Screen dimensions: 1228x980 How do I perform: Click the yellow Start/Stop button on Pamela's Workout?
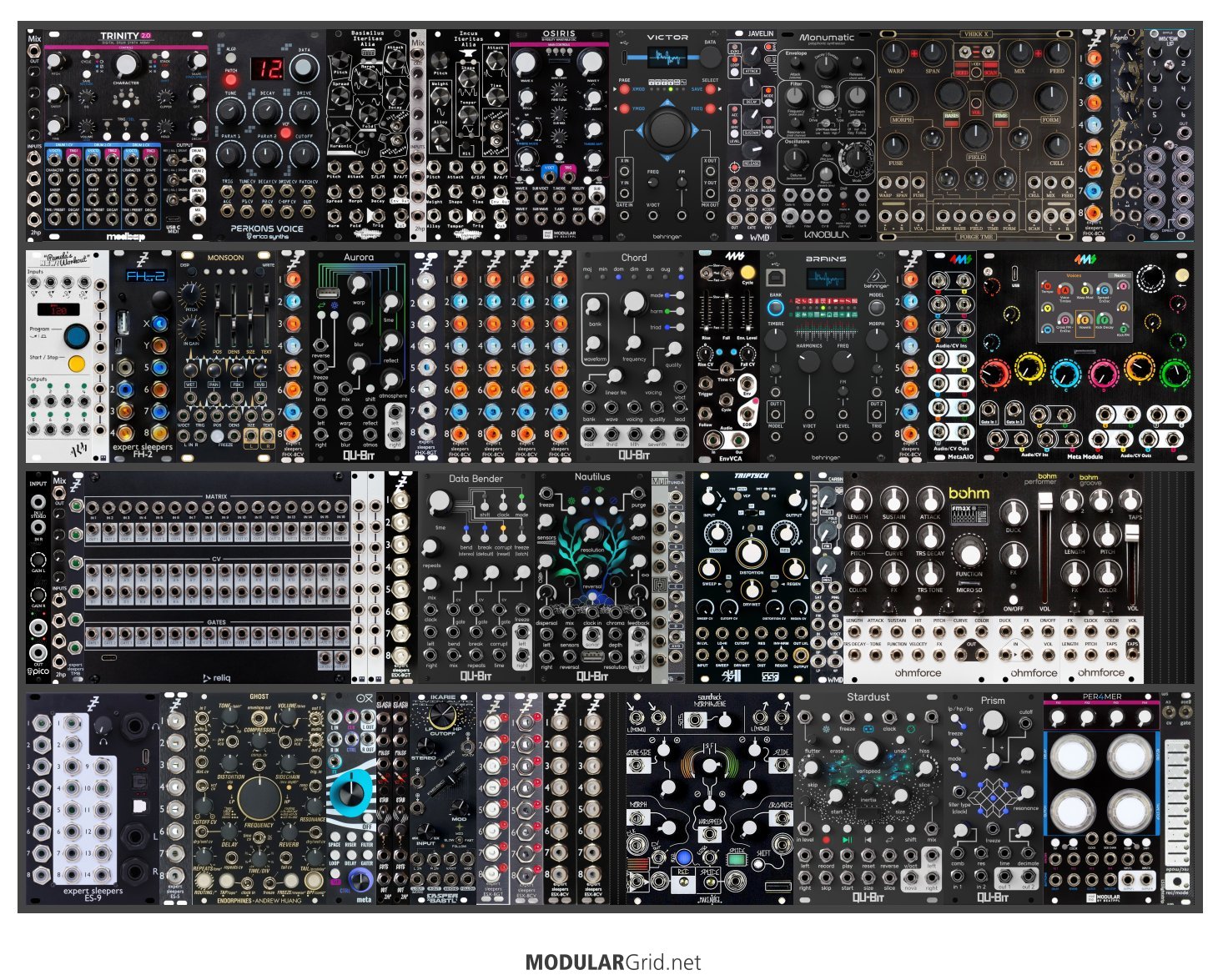click(x=77, y=364)
